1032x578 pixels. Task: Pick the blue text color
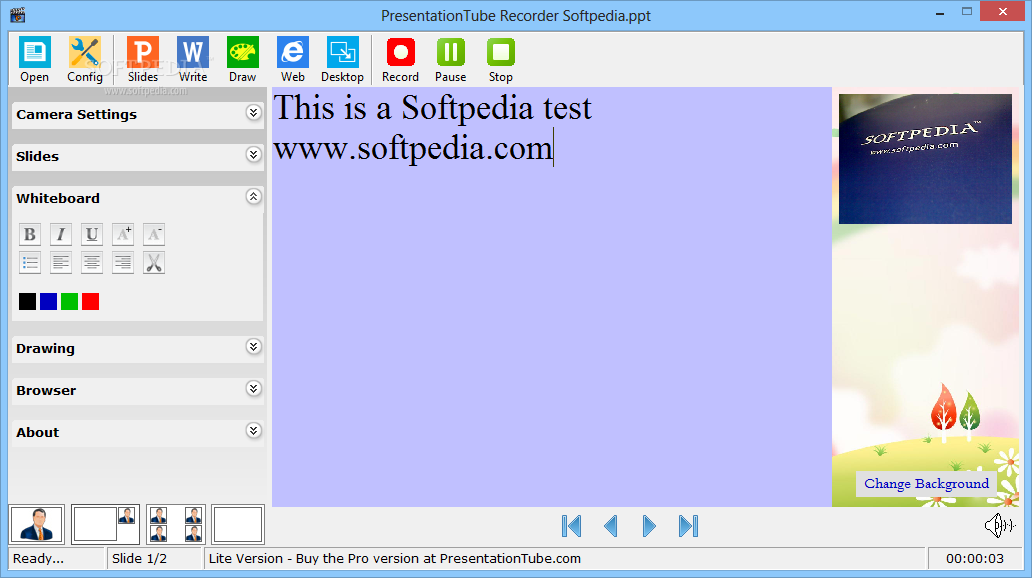point(49,302)
